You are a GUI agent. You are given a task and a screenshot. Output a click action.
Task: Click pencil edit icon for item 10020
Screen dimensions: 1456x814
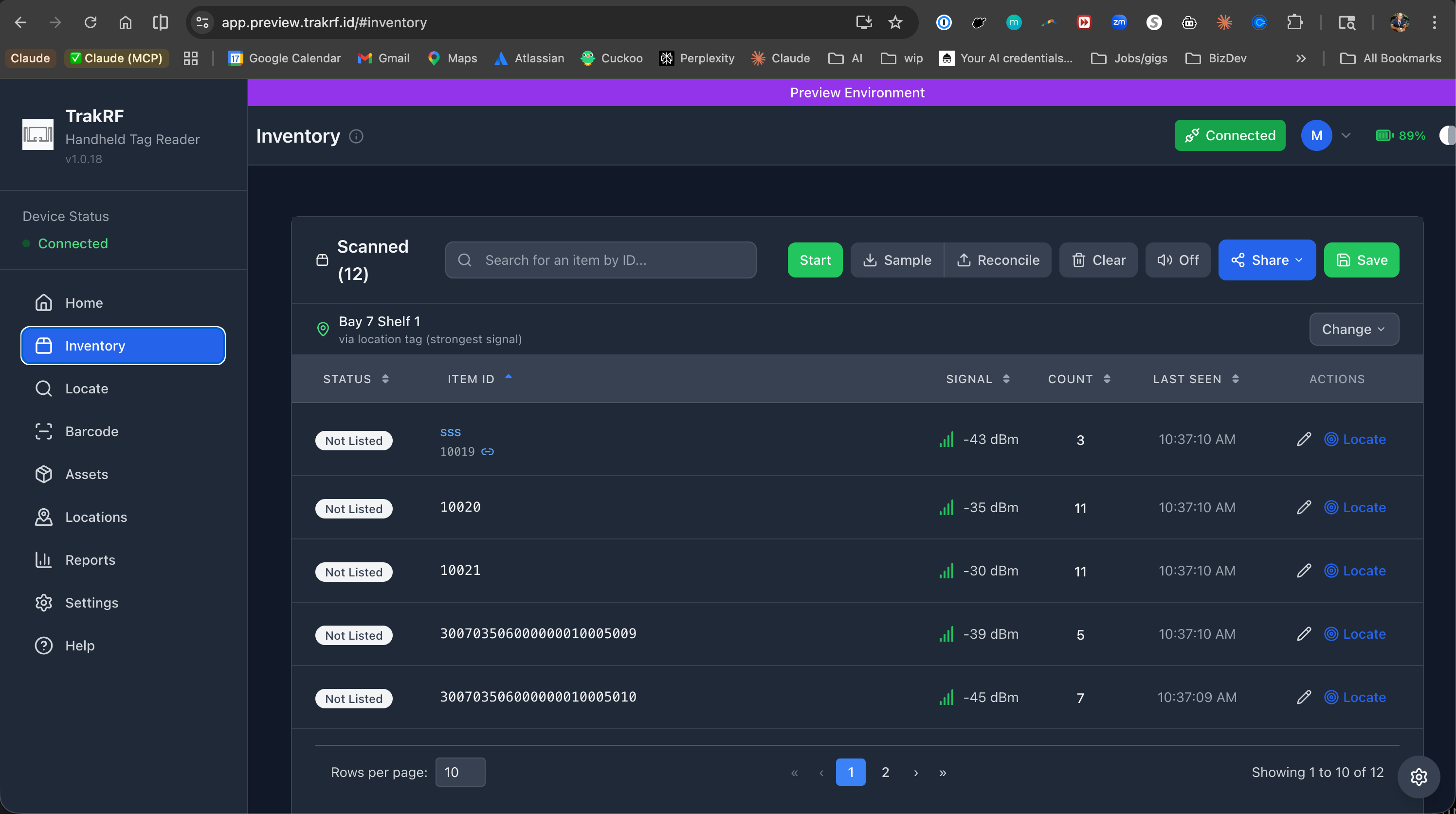[1303, 508]
